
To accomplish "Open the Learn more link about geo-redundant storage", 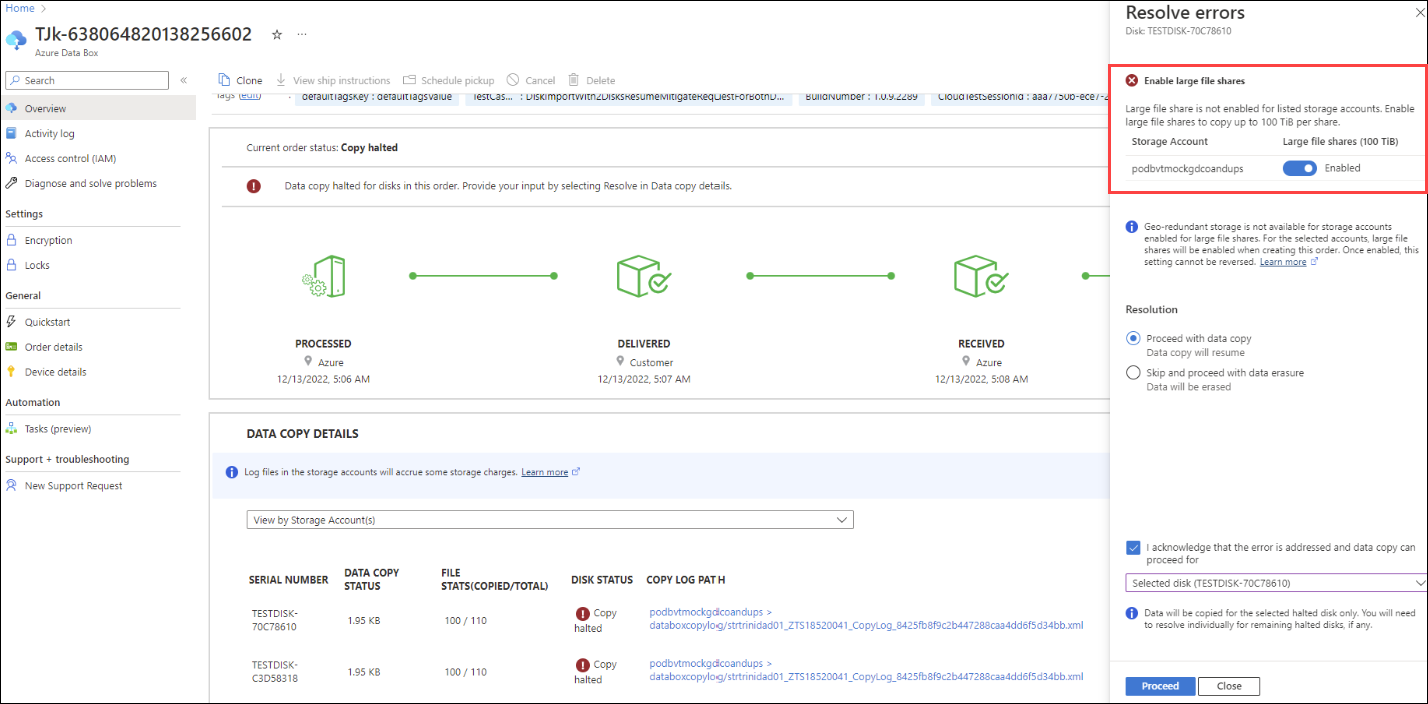I will [x=1283, y=262].
